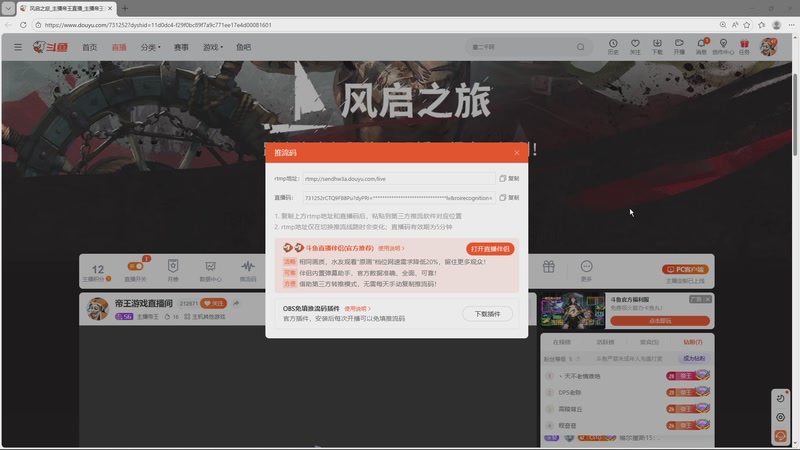This screenshot has width=800, height=450.
Task: Click the page vertical scrollbar
Action: [795, 115]
